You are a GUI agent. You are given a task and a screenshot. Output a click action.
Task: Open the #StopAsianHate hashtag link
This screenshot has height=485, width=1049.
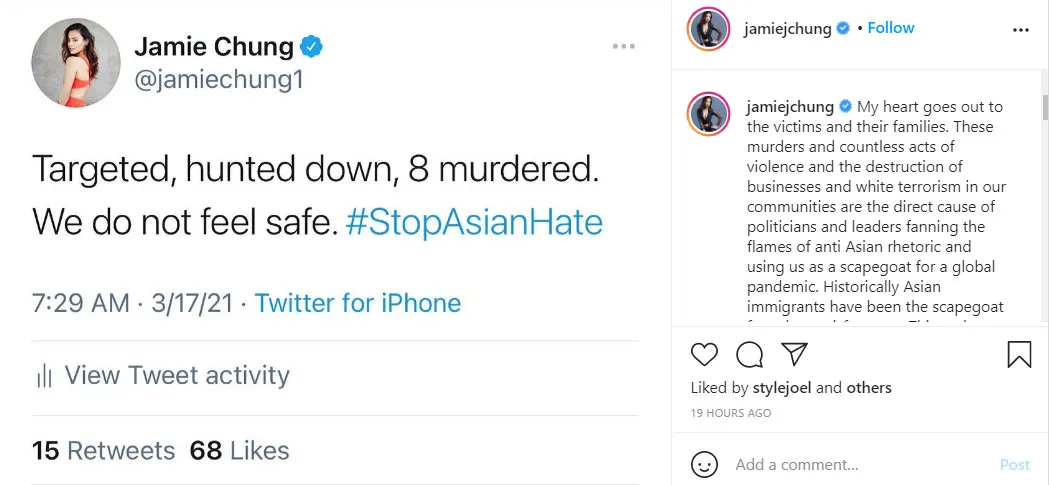click(474, 221)
